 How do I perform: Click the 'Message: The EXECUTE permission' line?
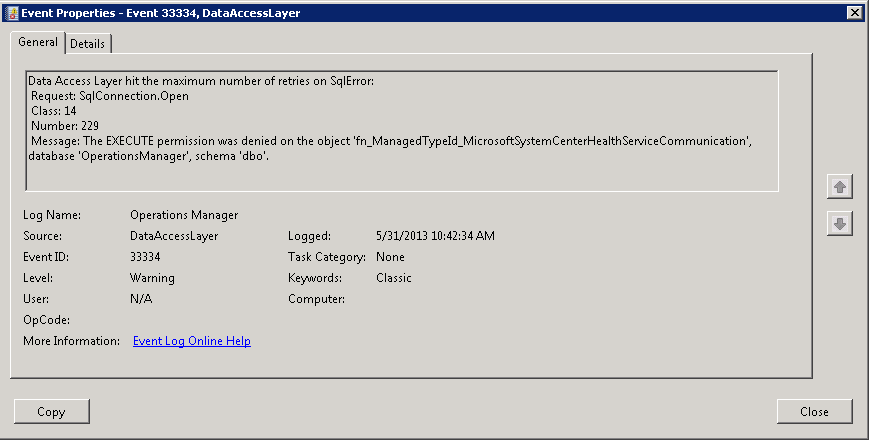click(x=391, y=141)
